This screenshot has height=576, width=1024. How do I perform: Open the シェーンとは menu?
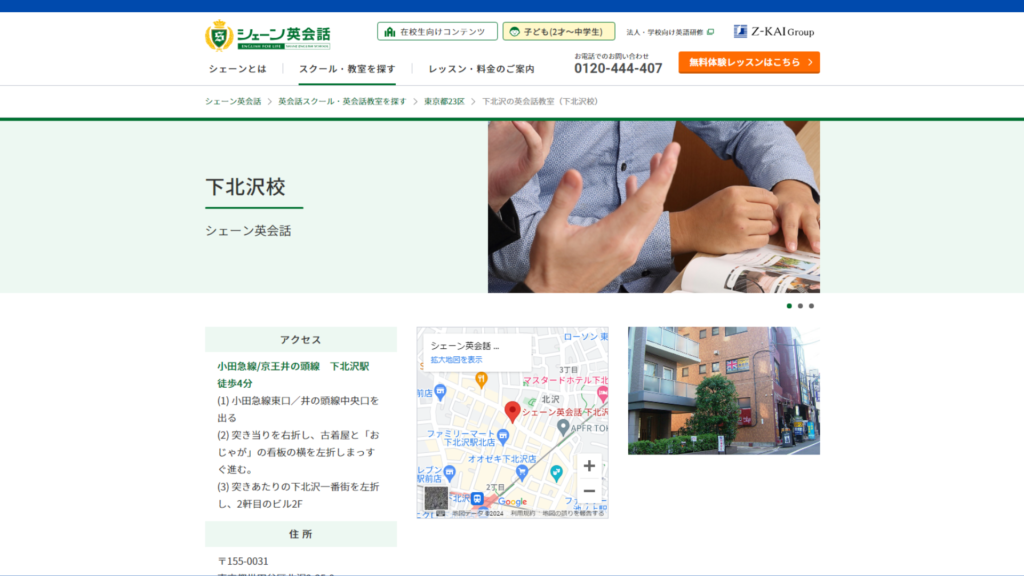click(238, 69)
